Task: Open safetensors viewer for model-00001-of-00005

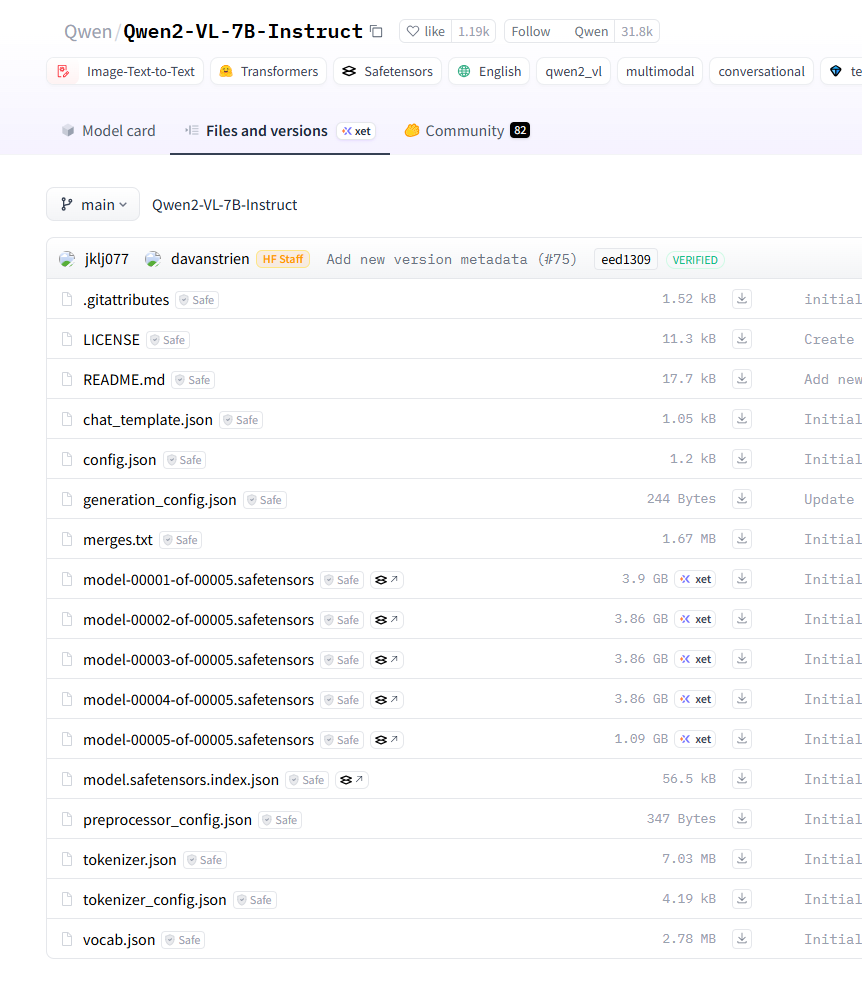Action: click(x=386, y=580)
